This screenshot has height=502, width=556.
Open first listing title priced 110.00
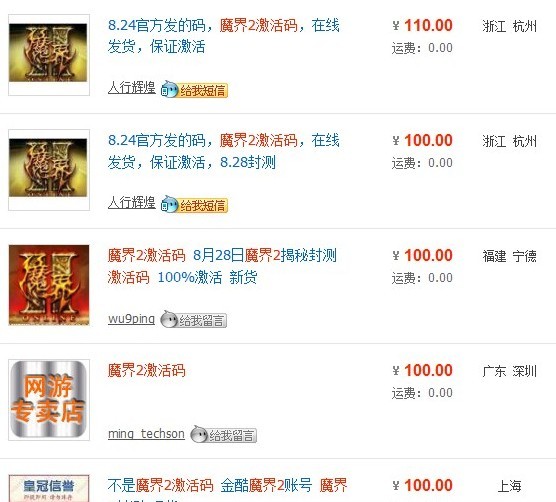click(x=223, y=36)
